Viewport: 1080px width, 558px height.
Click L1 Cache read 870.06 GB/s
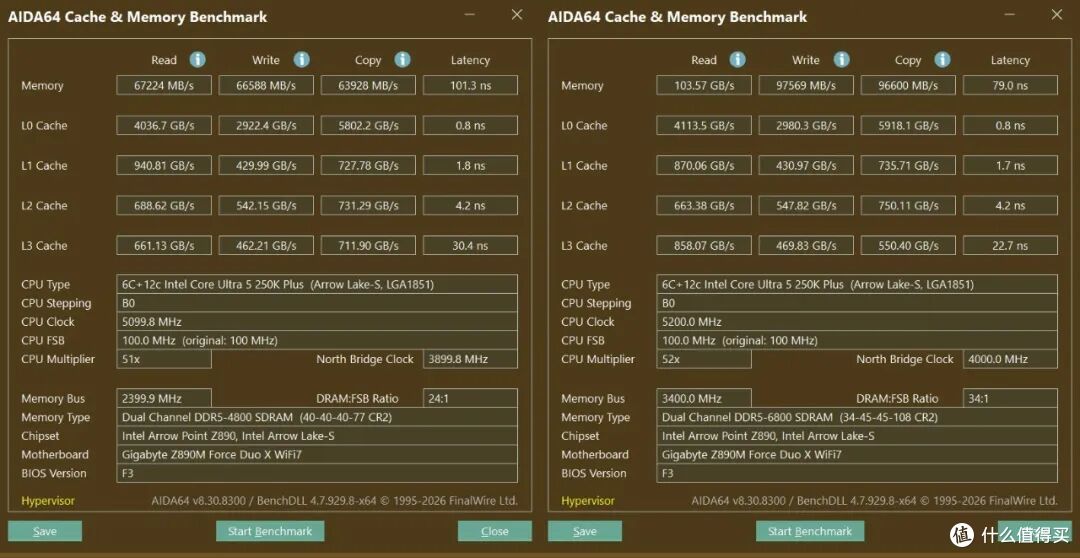704,165
